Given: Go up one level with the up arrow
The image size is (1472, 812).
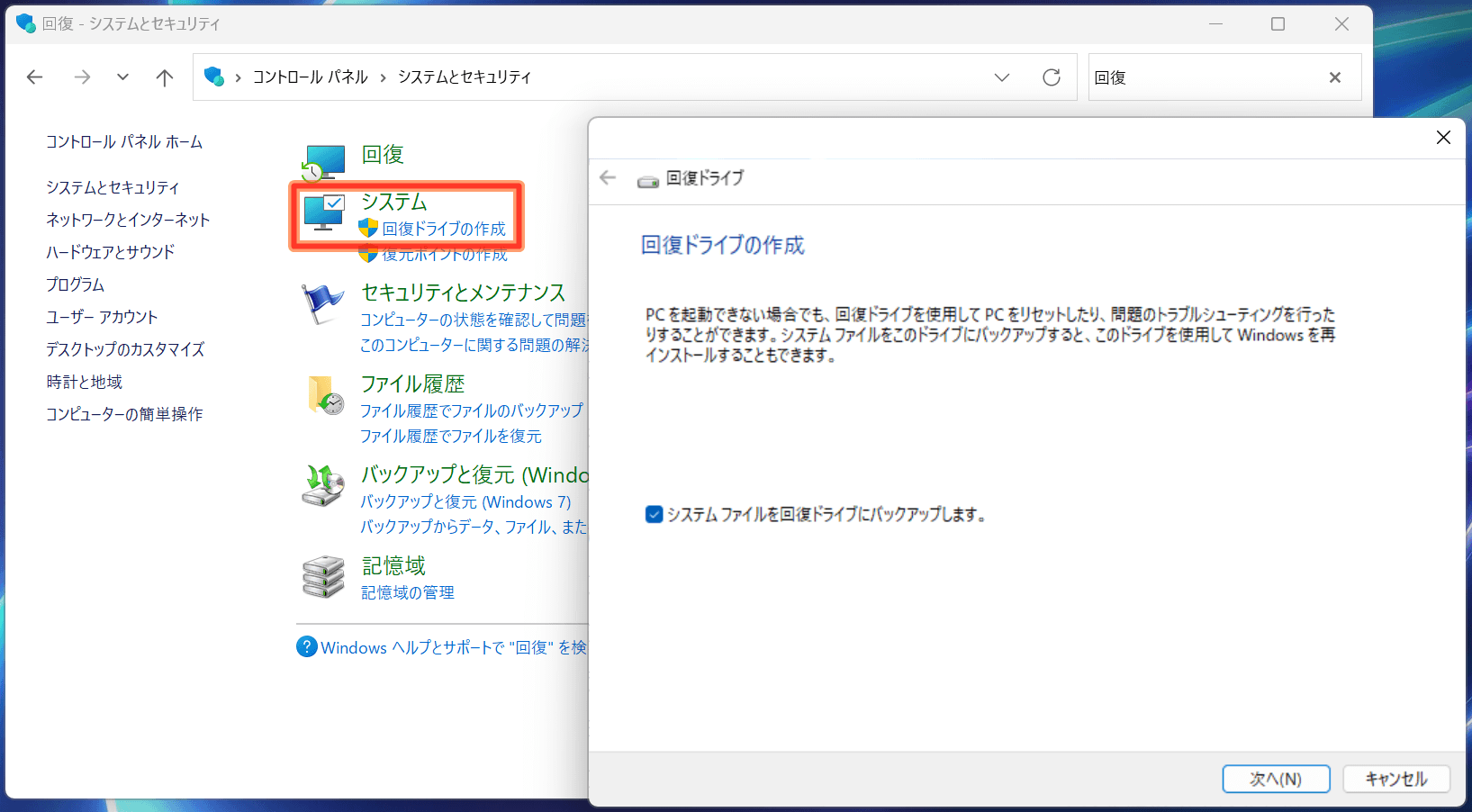Looking at the screenshot, I should (x=164, y=77).
